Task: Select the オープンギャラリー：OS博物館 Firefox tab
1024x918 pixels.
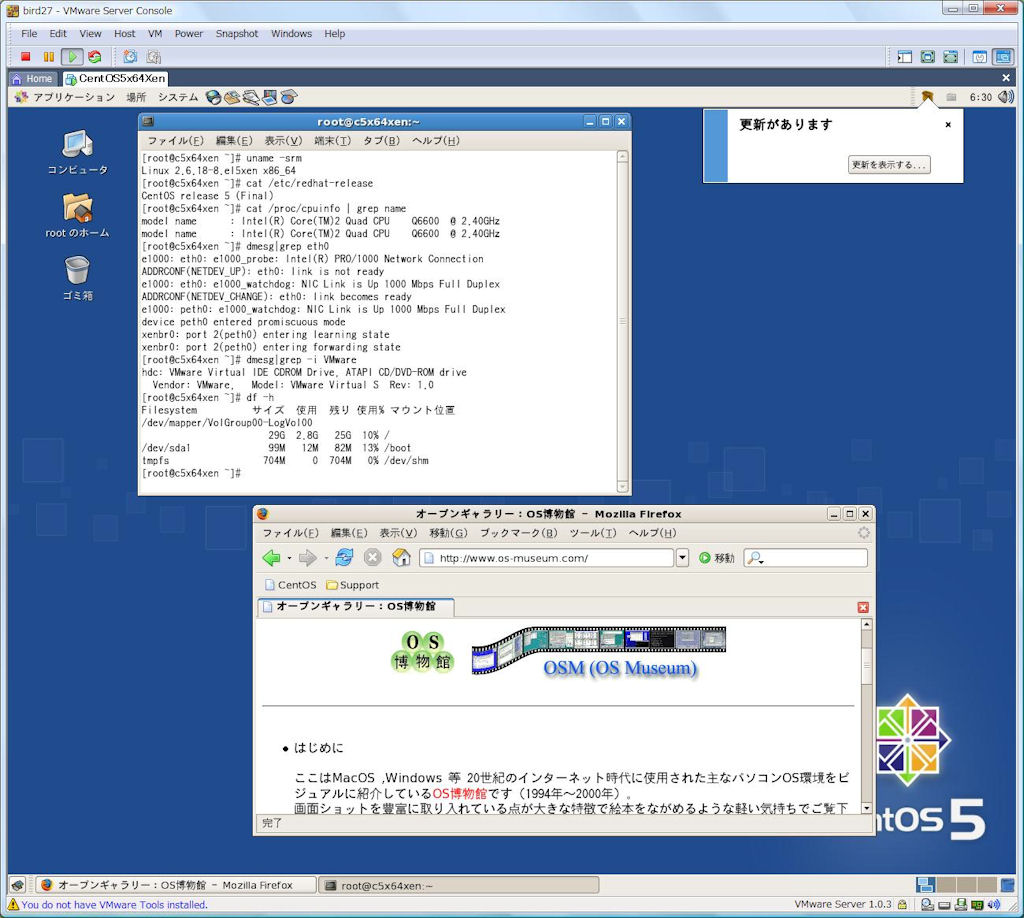Action: [356, 607]
